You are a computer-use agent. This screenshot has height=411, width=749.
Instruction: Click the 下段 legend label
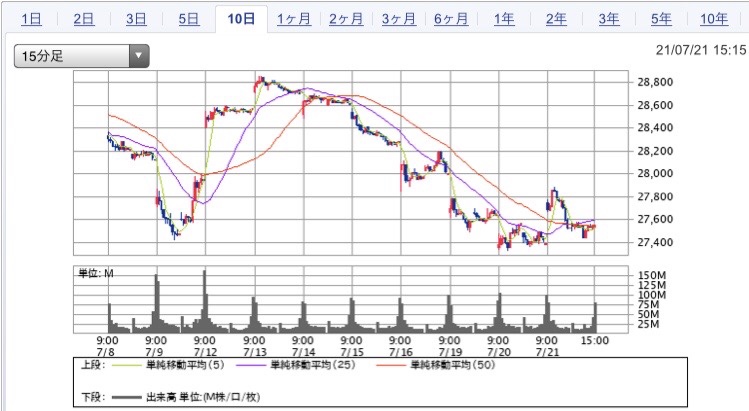94,397
